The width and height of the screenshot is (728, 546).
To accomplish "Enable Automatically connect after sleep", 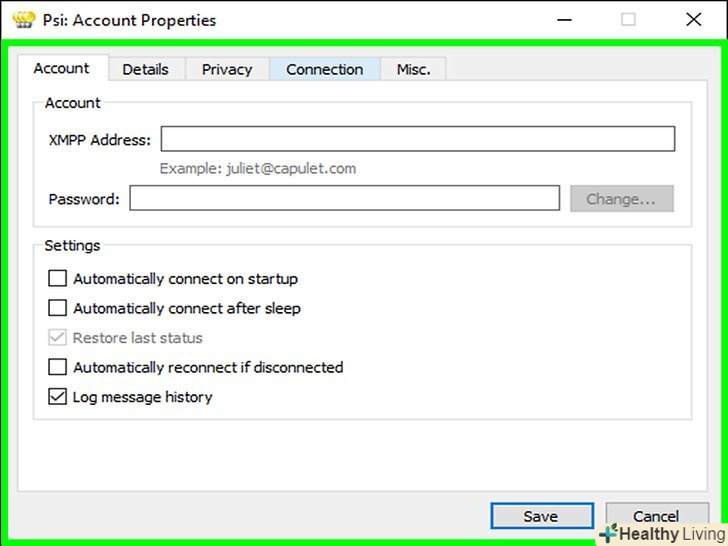I will click(57, 308).
